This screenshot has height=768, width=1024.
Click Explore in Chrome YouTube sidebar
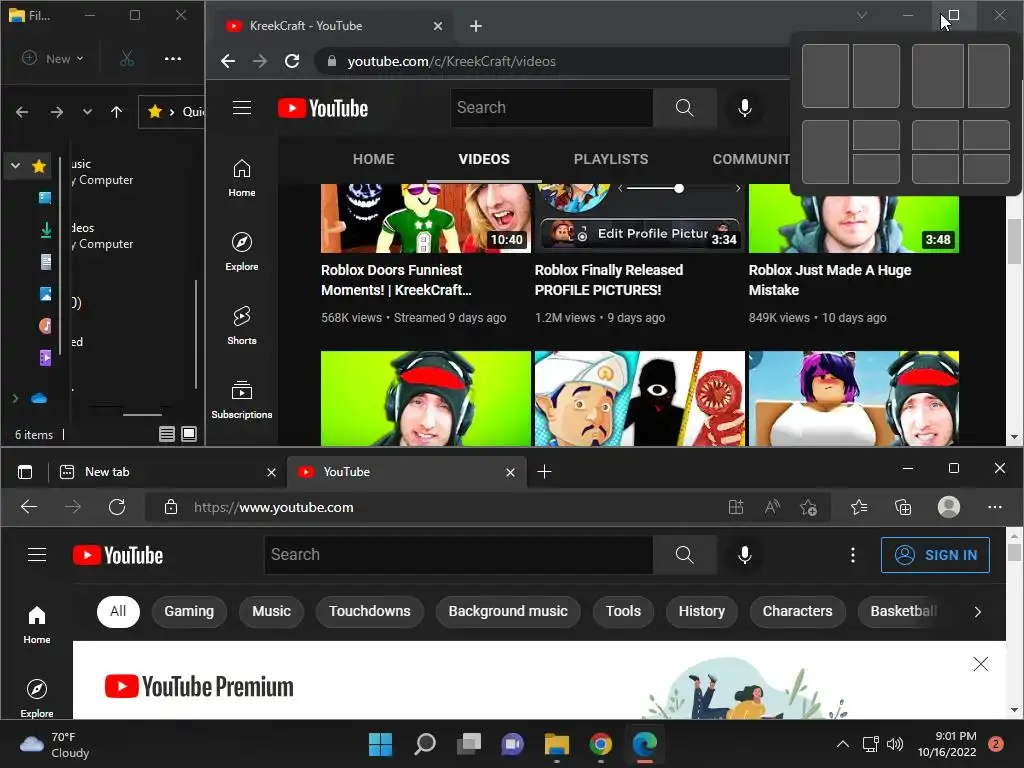(x=242, y=252)
